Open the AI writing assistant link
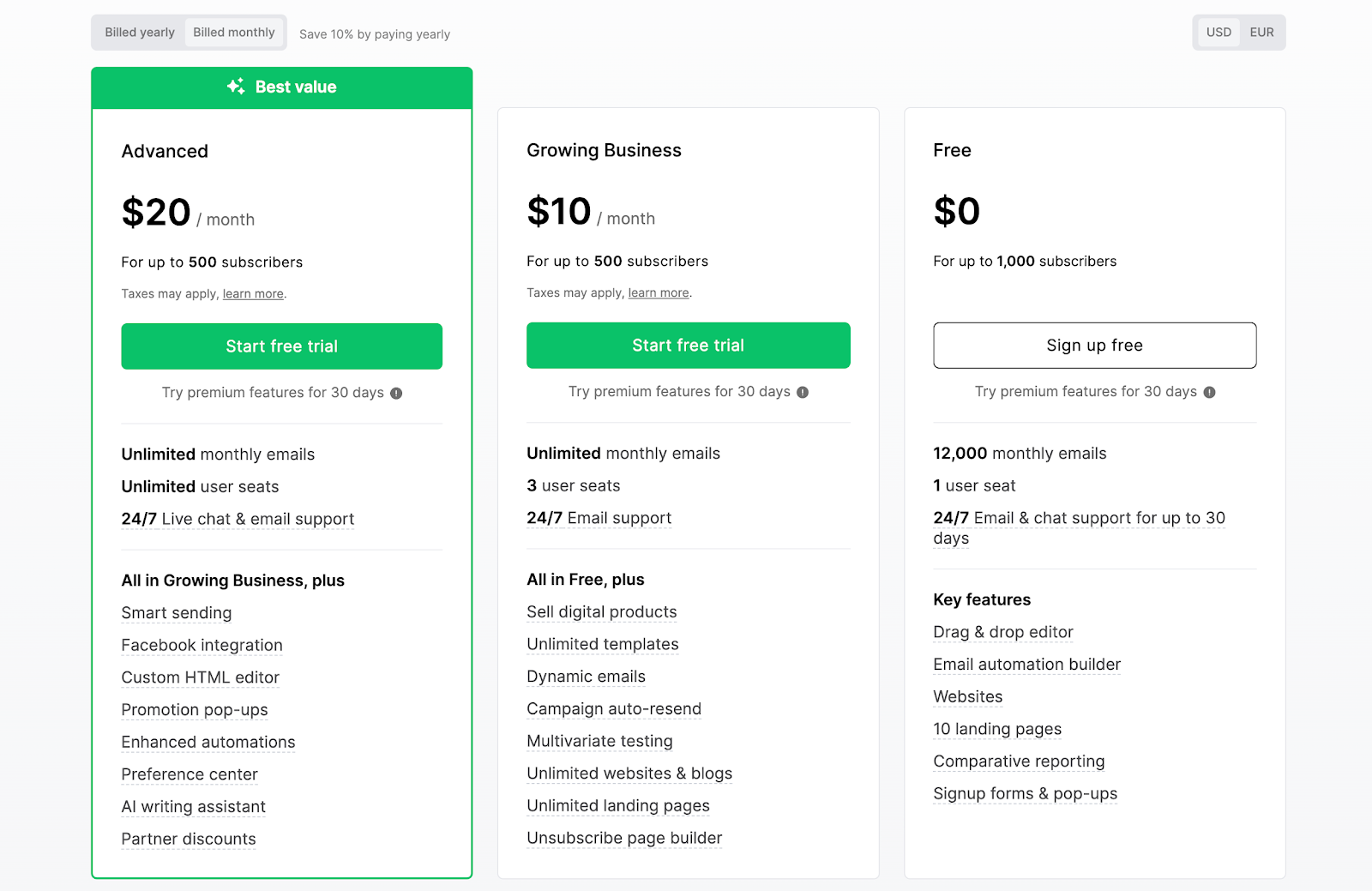 point(192,806)
